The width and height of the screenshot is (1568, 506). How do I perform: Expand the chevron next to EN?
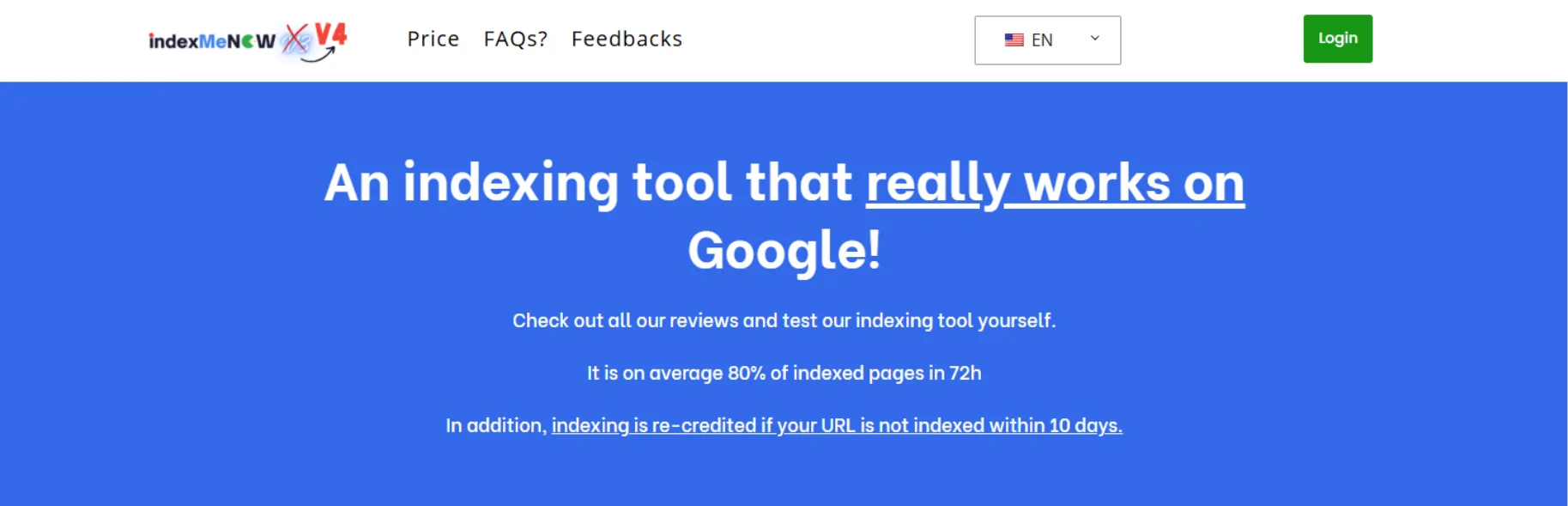tap(1095, 39)
